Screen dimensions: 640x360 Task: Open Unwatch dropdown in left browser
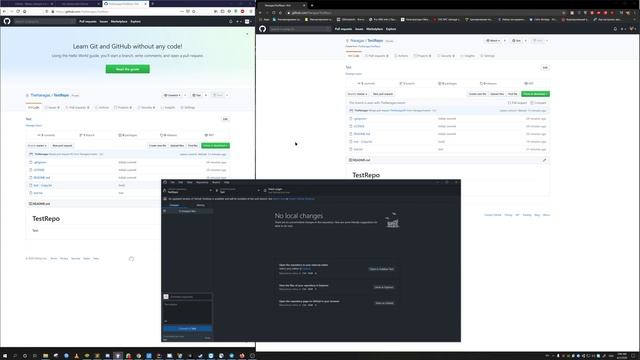[172, 95]
